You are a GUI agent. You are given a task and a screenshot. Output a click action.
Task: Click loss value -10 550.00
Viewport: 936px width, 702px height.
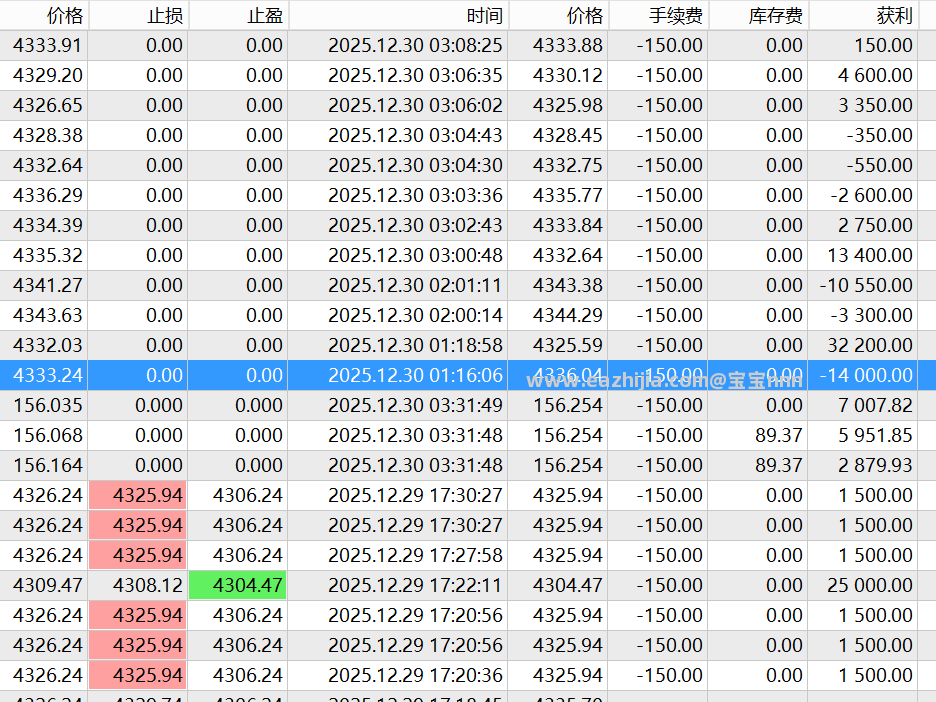[866, 285]
